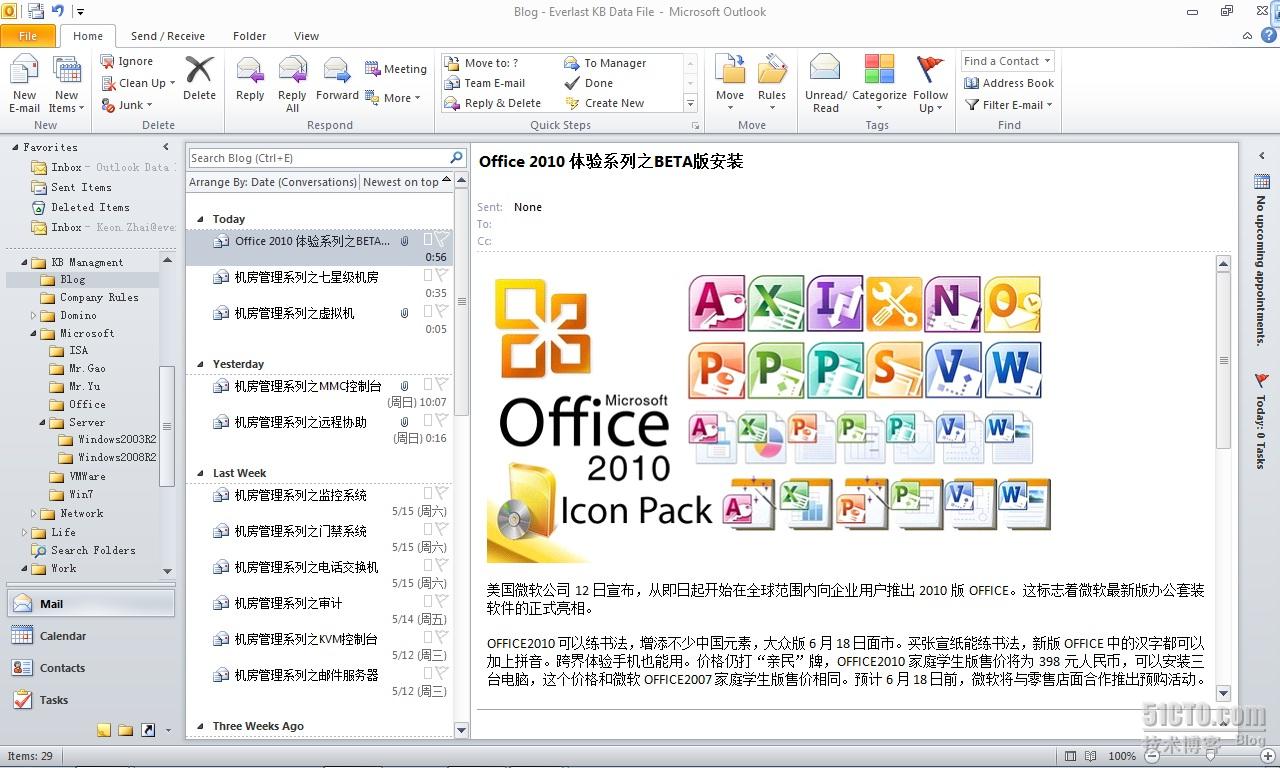Viewport: 1280px width, 768px height.
Task: Change Arrange By: Date (Conversations)
Action: [x=273, y=182]
